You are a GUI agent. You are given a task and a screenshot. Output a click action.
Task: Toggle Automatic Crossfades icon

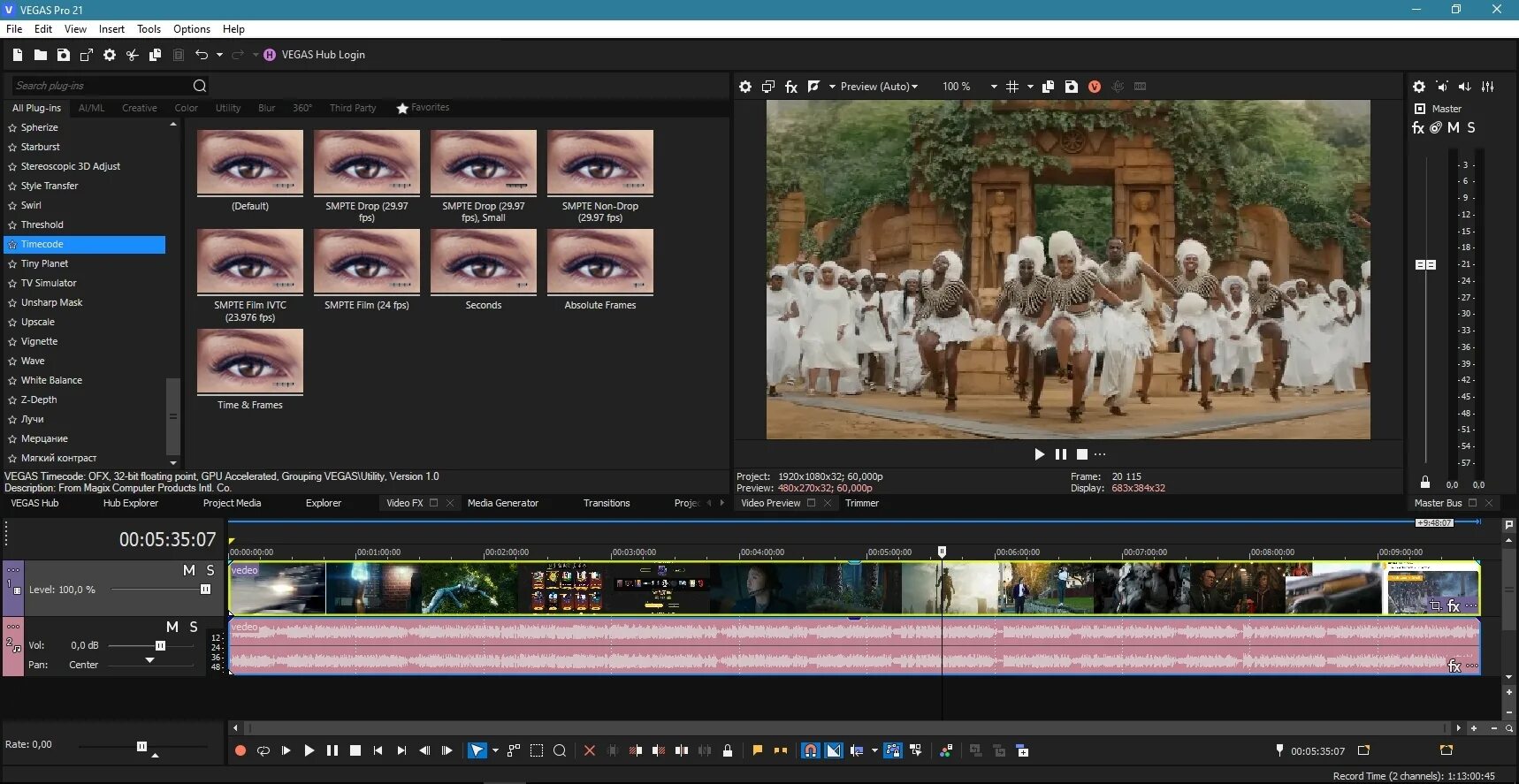coord(834,750)
